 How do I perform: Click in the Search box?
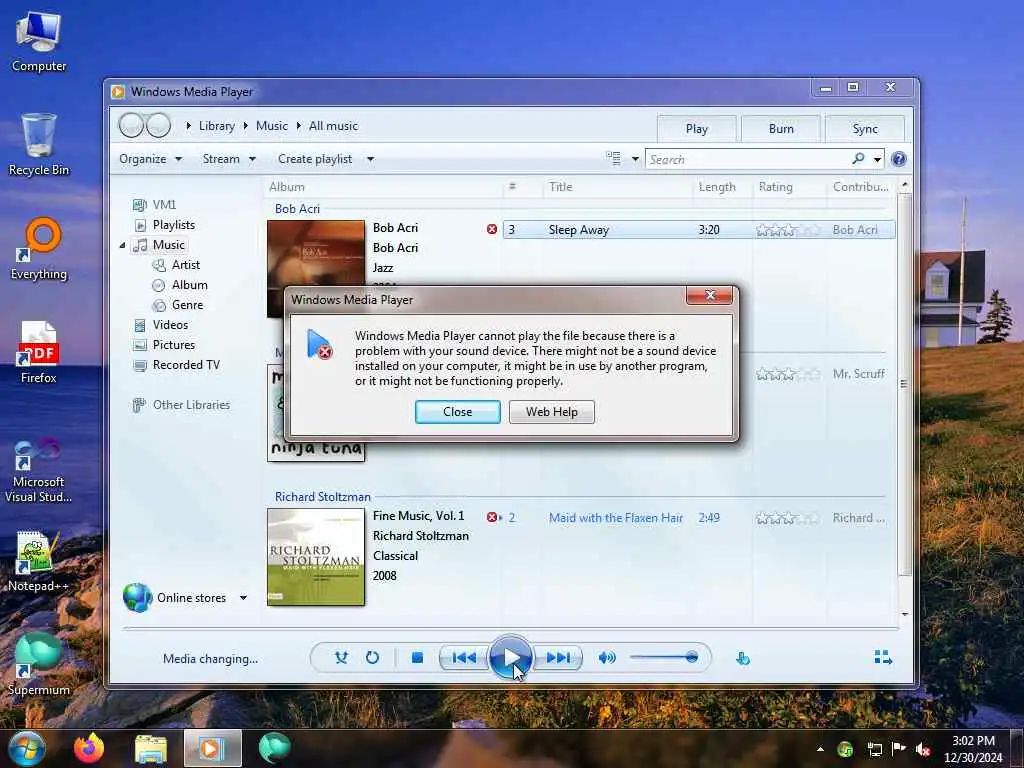click(x=746, y=159)
